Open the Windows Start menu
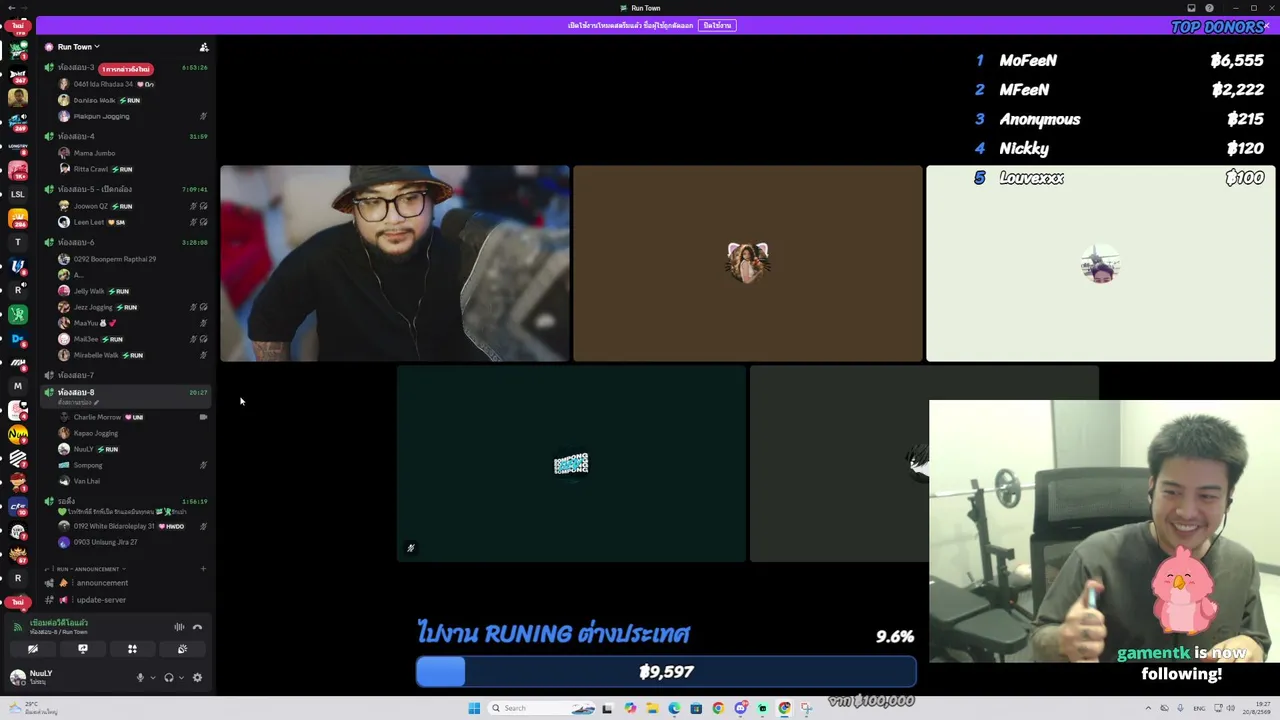1280x720 pixels. (x=474, y=708)
